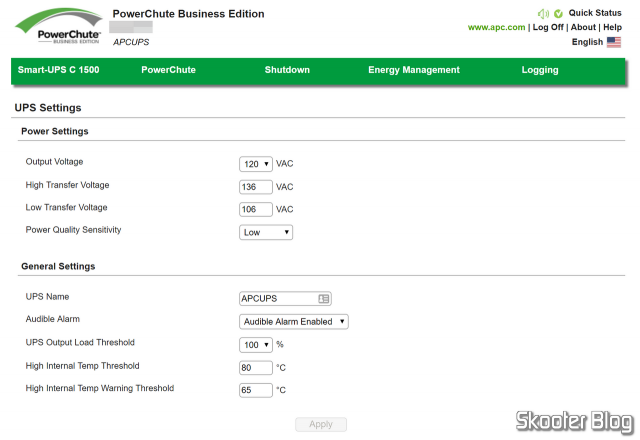The width and height of the screenshot is (640, 440).
Task: Click the green checkmark status icon
Action: [x=558, y=14]
